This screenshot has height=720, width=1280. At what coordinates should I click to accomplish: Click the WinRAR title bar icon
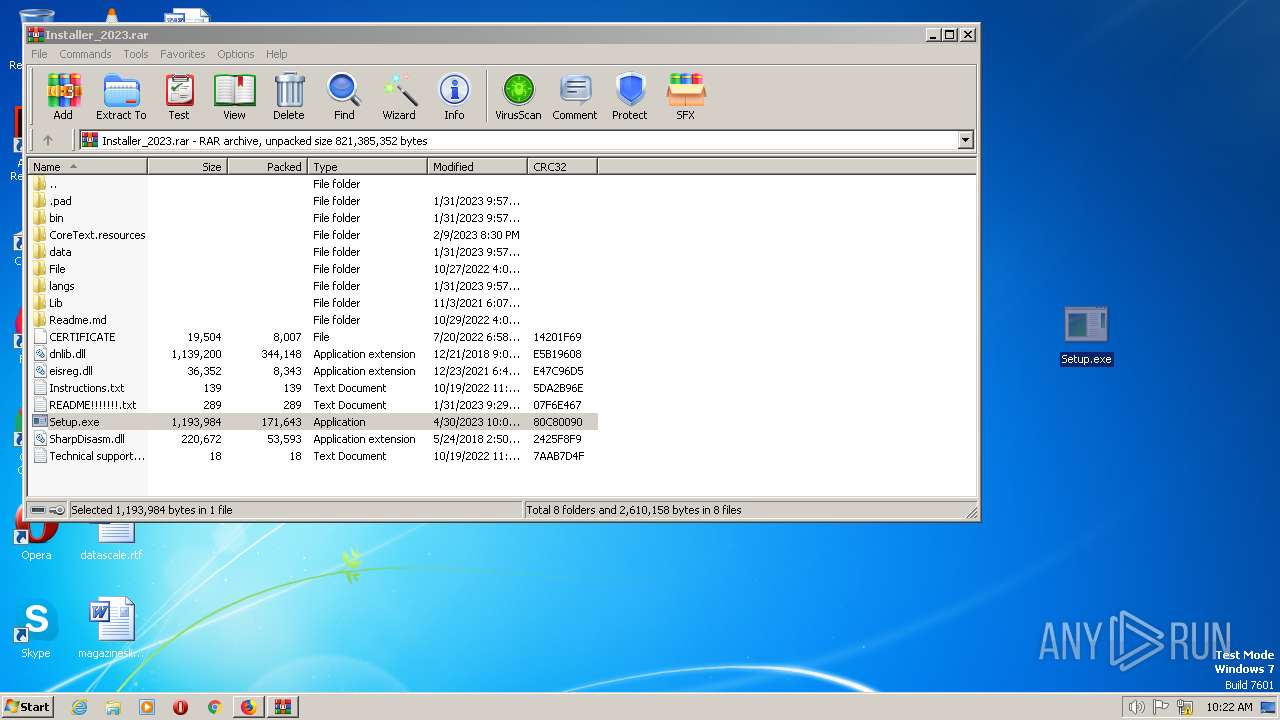tap(35, 34)
